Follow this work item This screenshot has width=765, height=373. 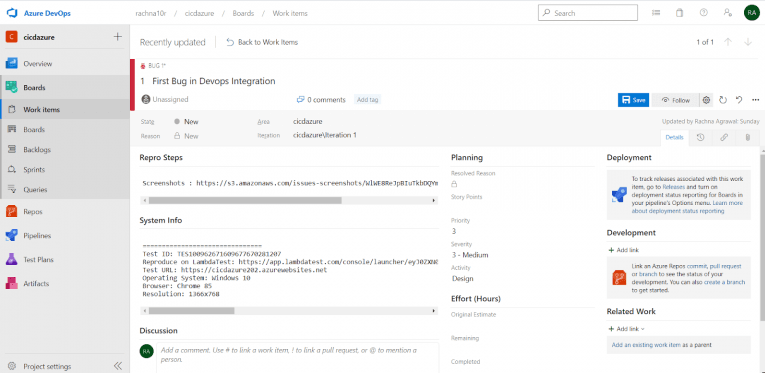point(676,100)
